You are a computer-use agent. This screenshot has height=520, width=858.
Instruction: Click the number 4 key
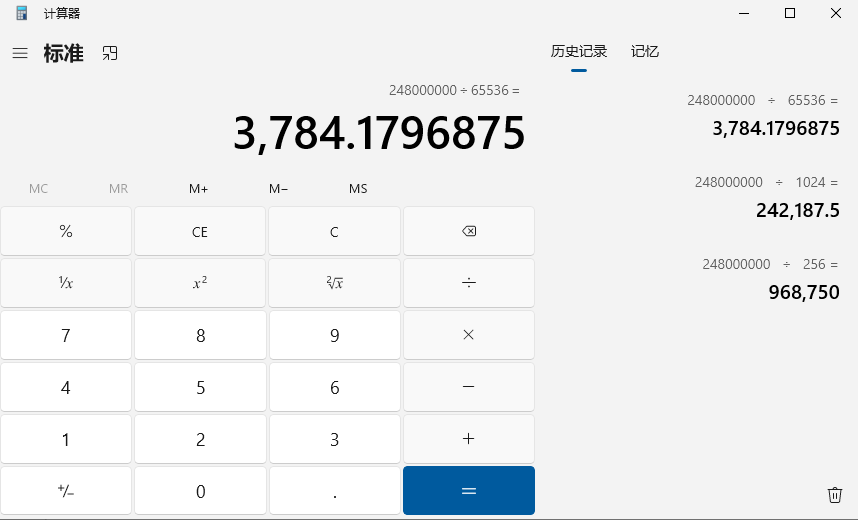pos(66,387)
